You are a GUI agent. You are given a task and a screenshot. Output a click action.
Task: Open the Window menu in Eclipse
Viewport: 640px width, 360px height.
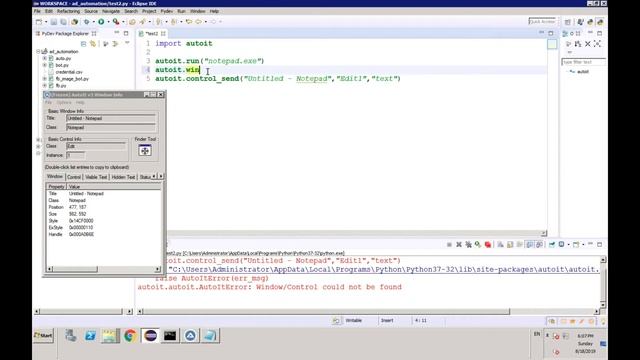[198, 11]
